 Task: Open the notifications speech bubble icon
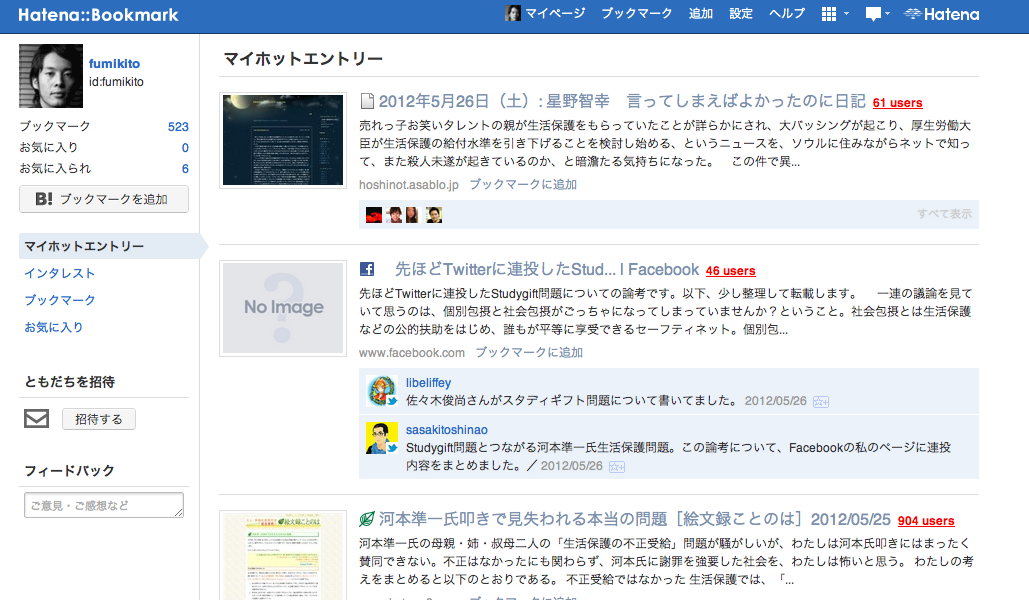[x=873, y=14]
